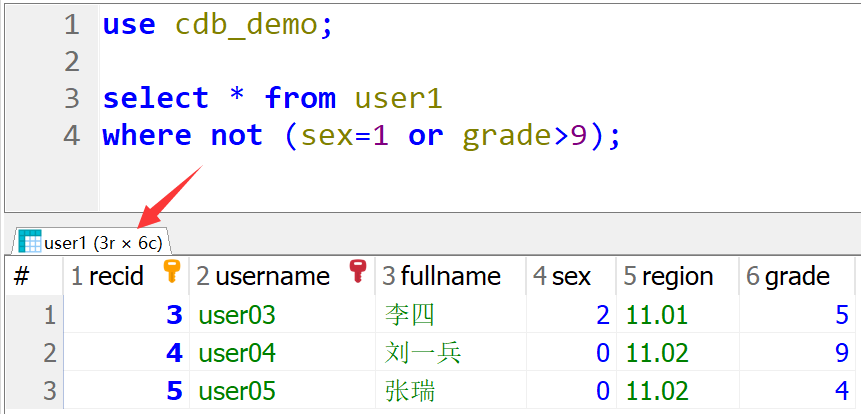
Task: Click the gold primary key icon beside recid
Action: [x=171, y=273]
